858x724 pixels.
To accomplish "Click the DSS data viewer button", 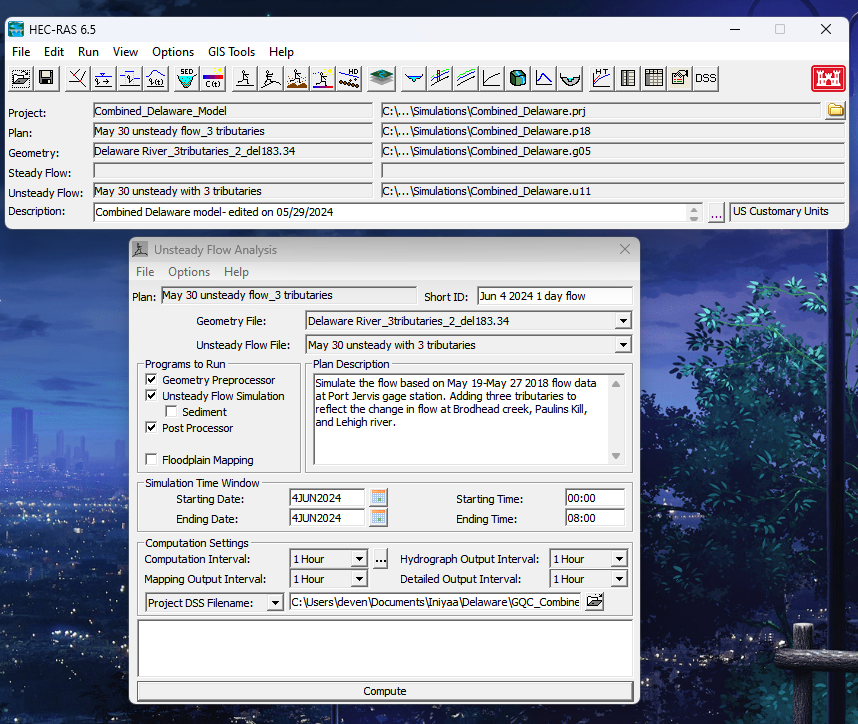I will pyautogui.click(x=706, y=78).
